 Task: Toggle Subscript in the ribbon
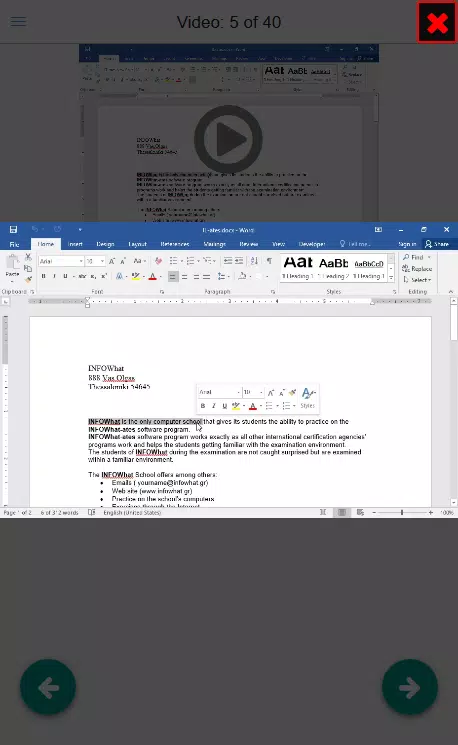click(94, 276)
